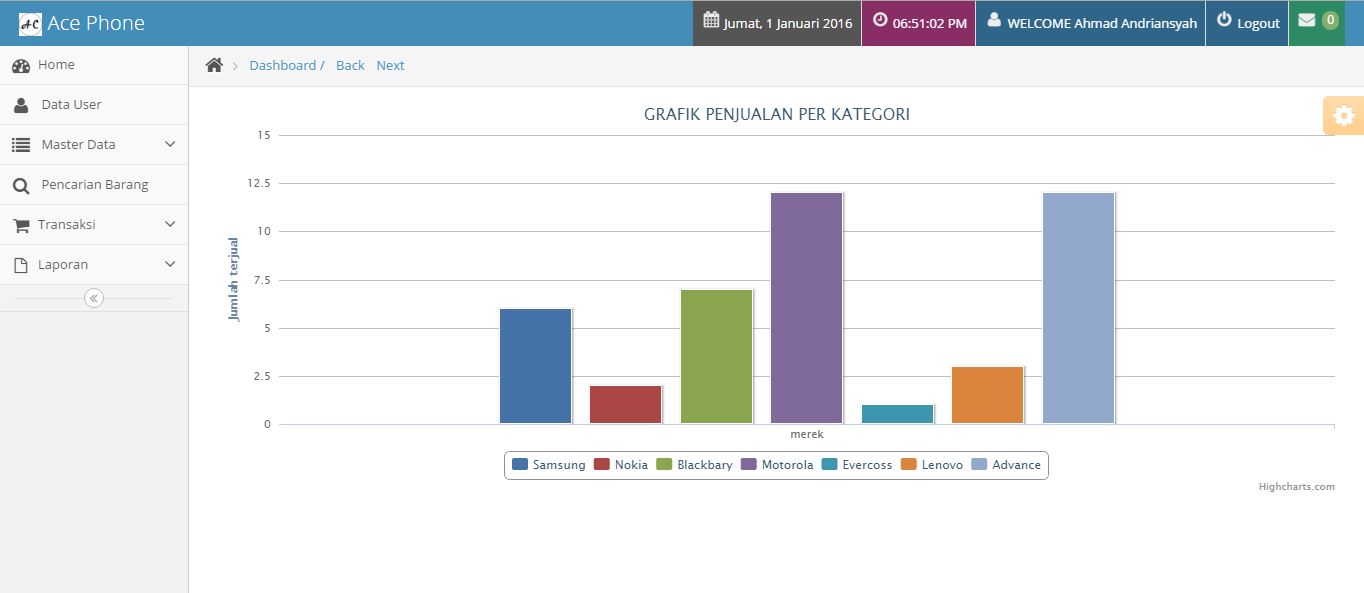Screen dimensions: 1364x593
Task: Click the Data User person icon
Action: coord(21,105)
